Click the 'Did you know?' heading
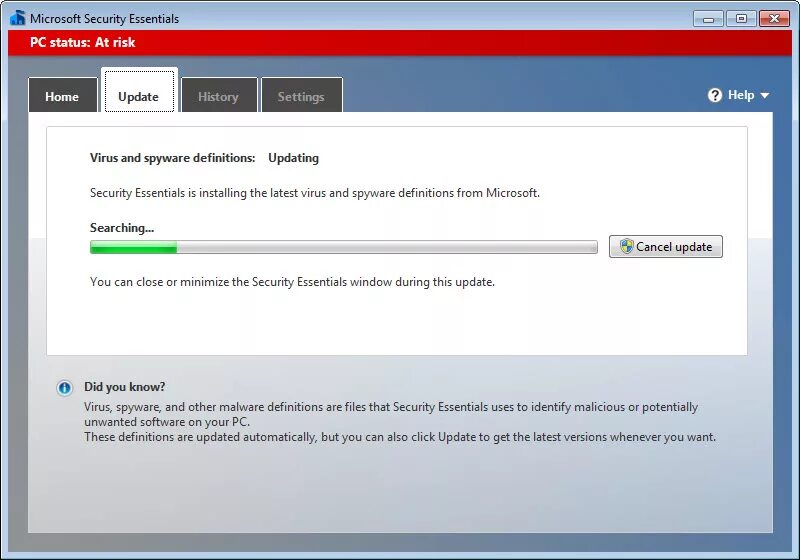The width and height of the screenshot is (800, 560). click(x=124, y=387)
